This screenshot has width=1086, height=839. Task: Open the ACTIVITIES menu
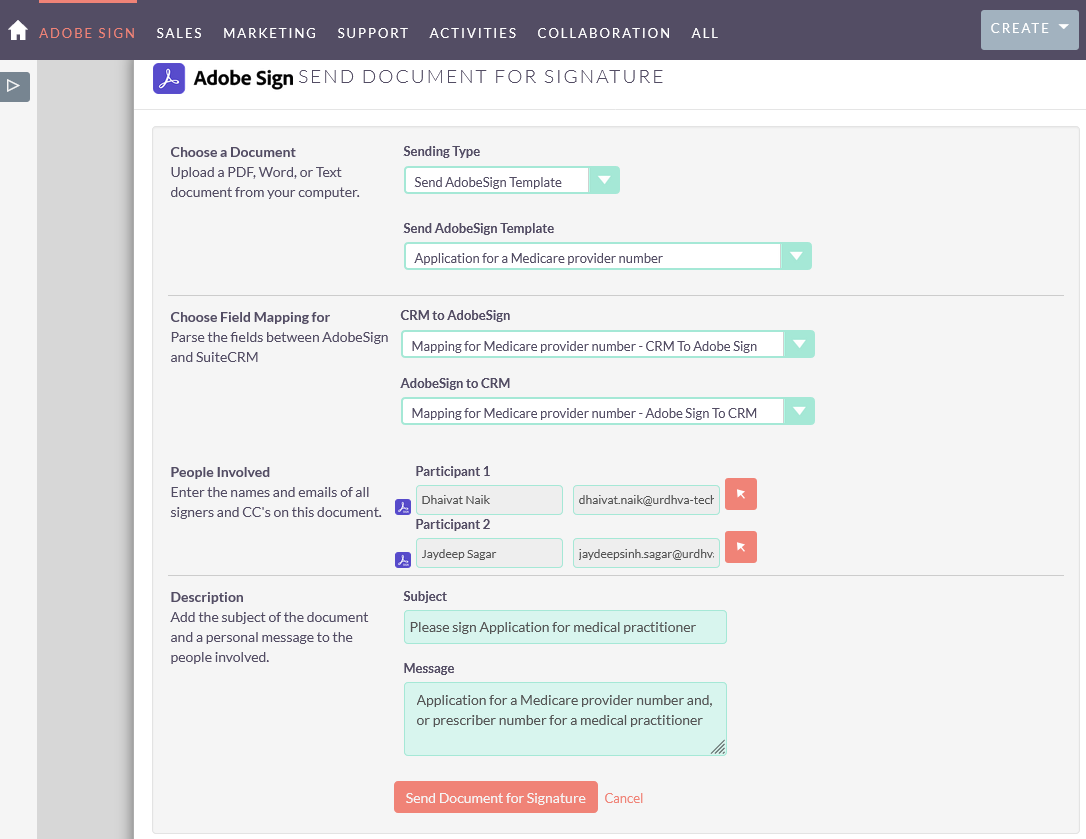tap(473, 33)
